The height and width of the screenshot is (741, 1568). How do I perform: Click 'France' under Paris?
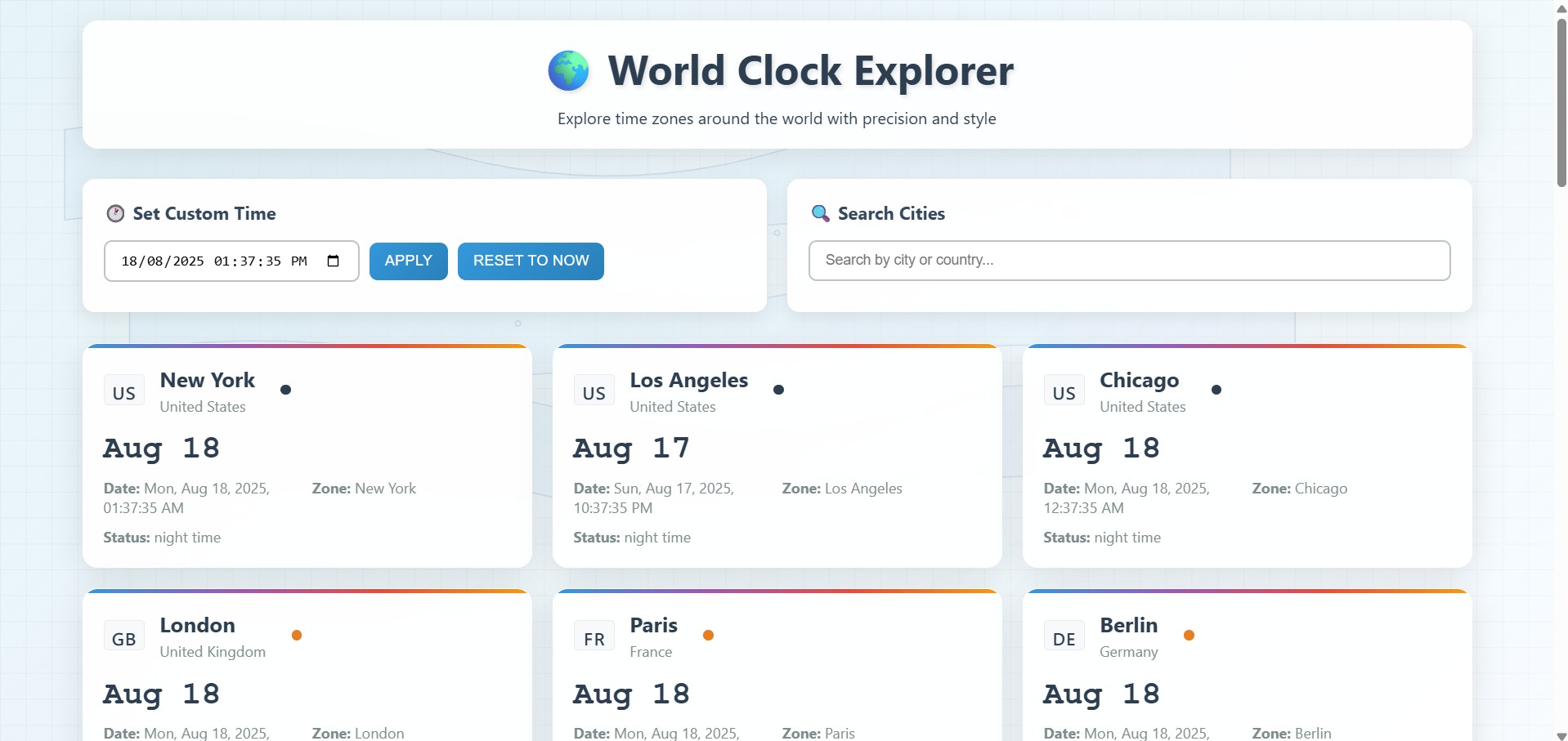click(x=651, y=652)
